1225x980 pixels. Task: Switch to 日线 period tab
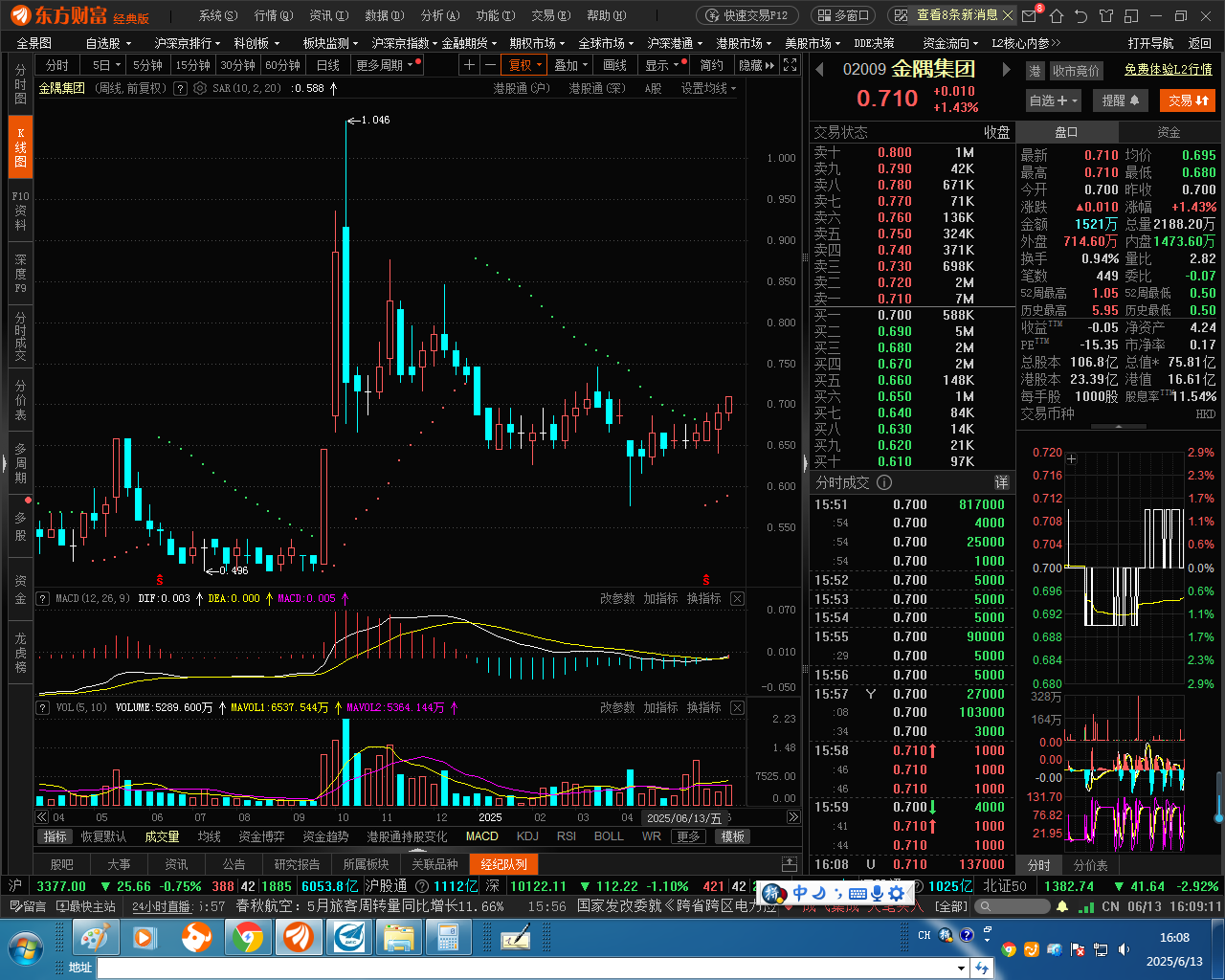click(327, 64)
